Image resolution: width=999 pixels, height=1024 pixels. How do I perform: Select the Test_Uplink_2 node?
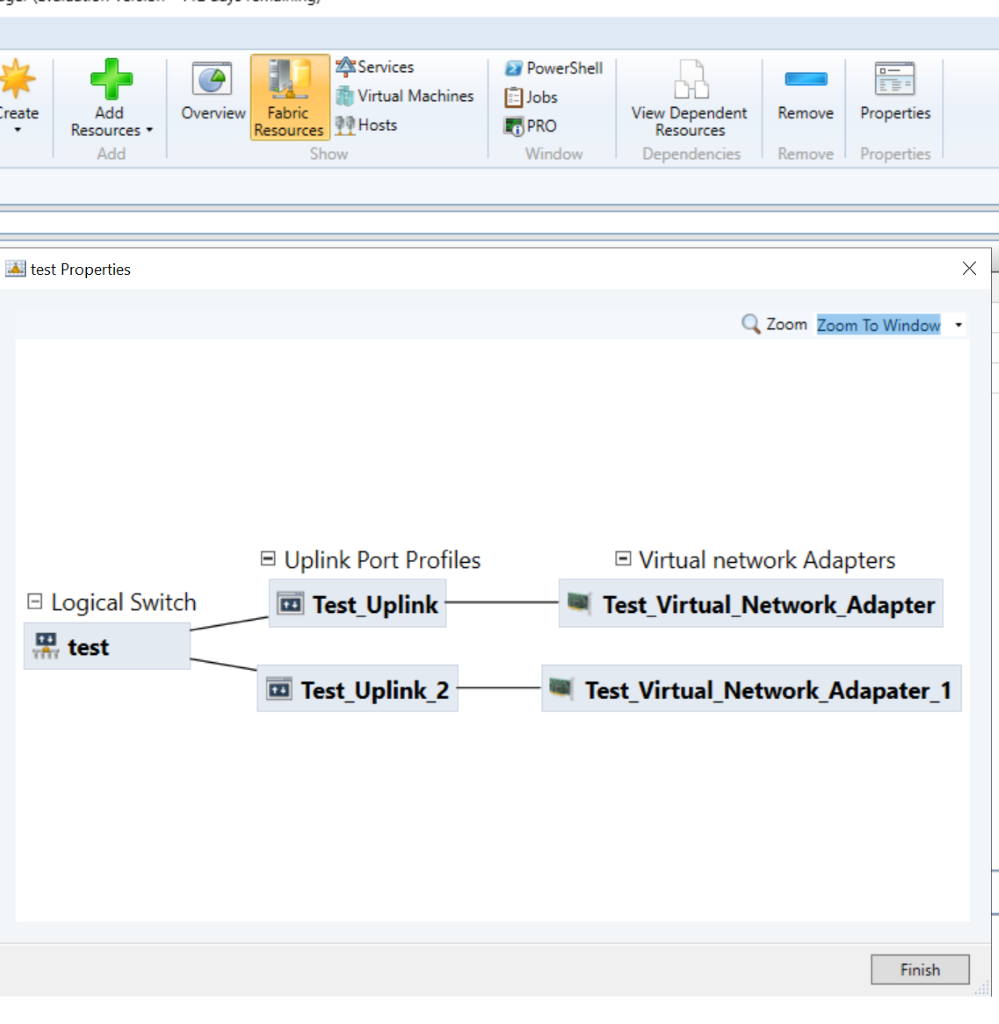(x=357, y=688)
